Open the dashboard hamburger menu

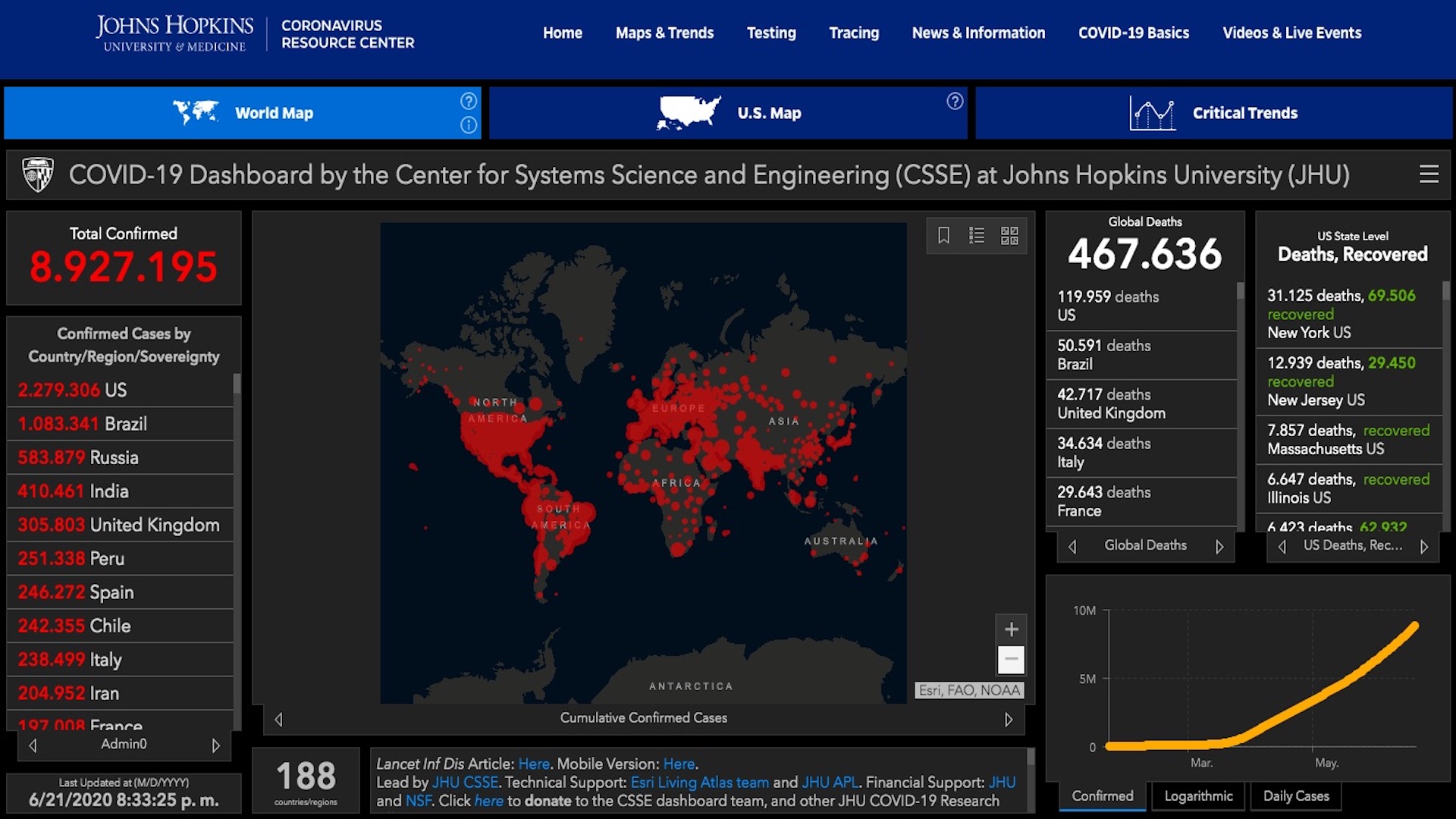tap(1429, 174)
